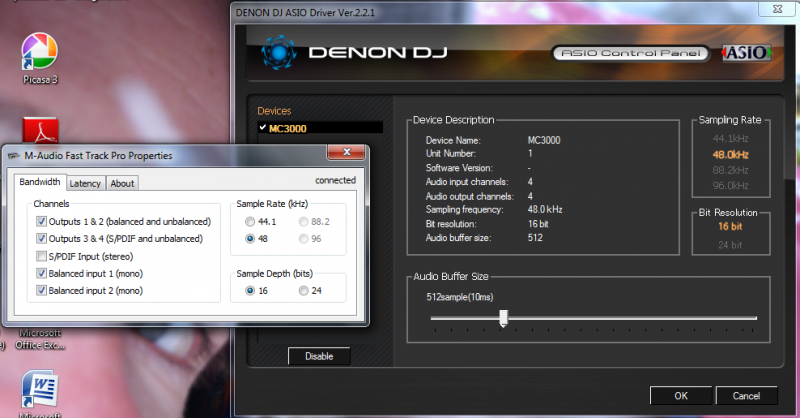Switch to the About tab
Screen dimensions: 800x418
pos(122,183)
